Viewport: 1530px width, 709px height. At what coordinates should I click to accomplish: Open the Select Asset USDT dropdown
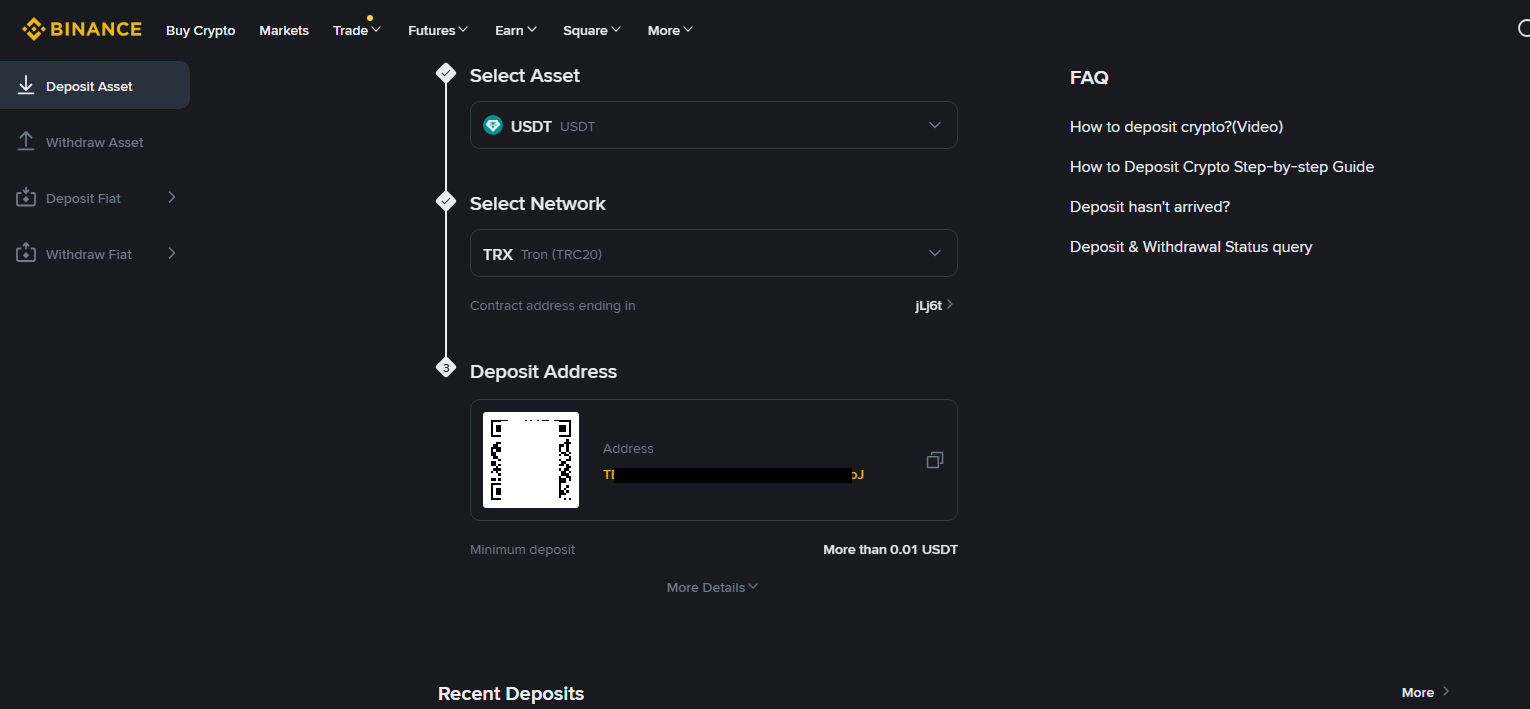[714, 125]
